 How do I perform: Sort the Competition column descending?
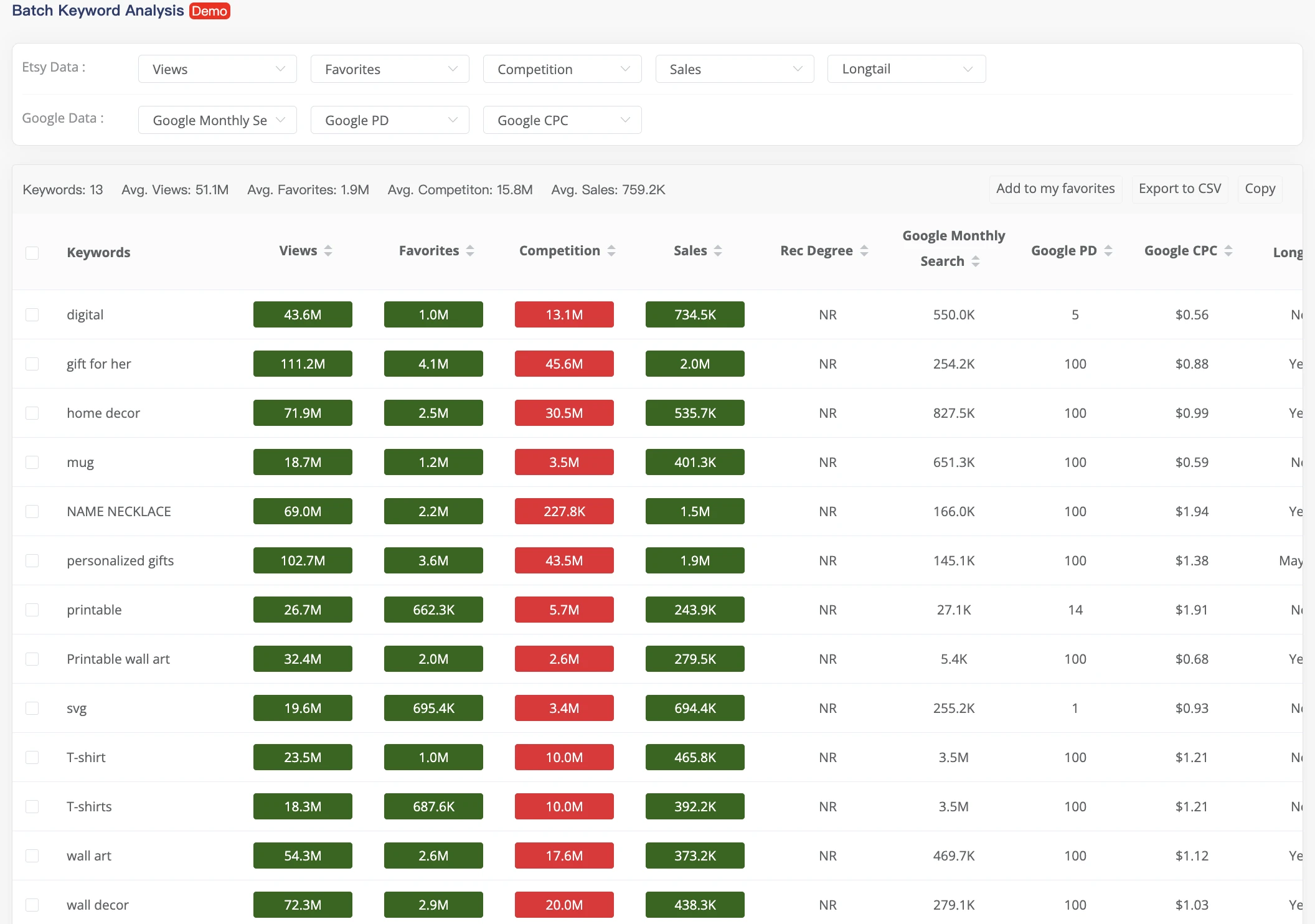click(612, 250)
